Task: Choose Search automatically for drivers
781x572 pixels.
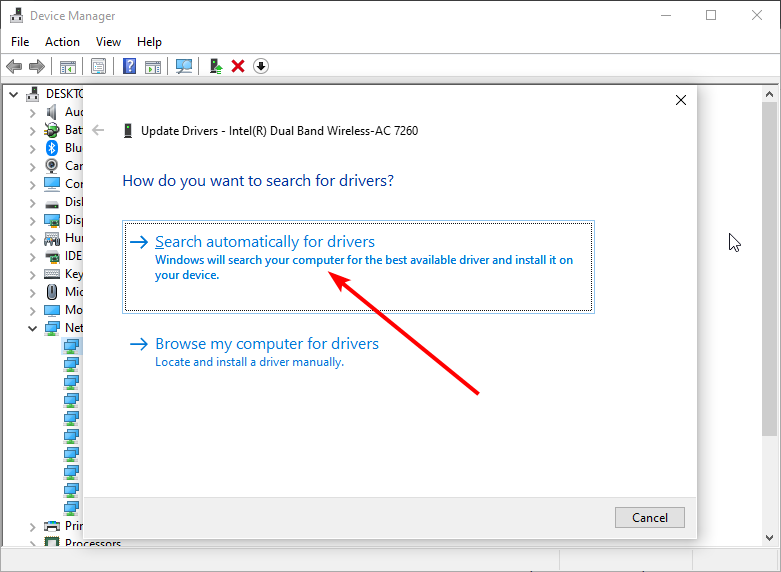Action: coord(358,267)
